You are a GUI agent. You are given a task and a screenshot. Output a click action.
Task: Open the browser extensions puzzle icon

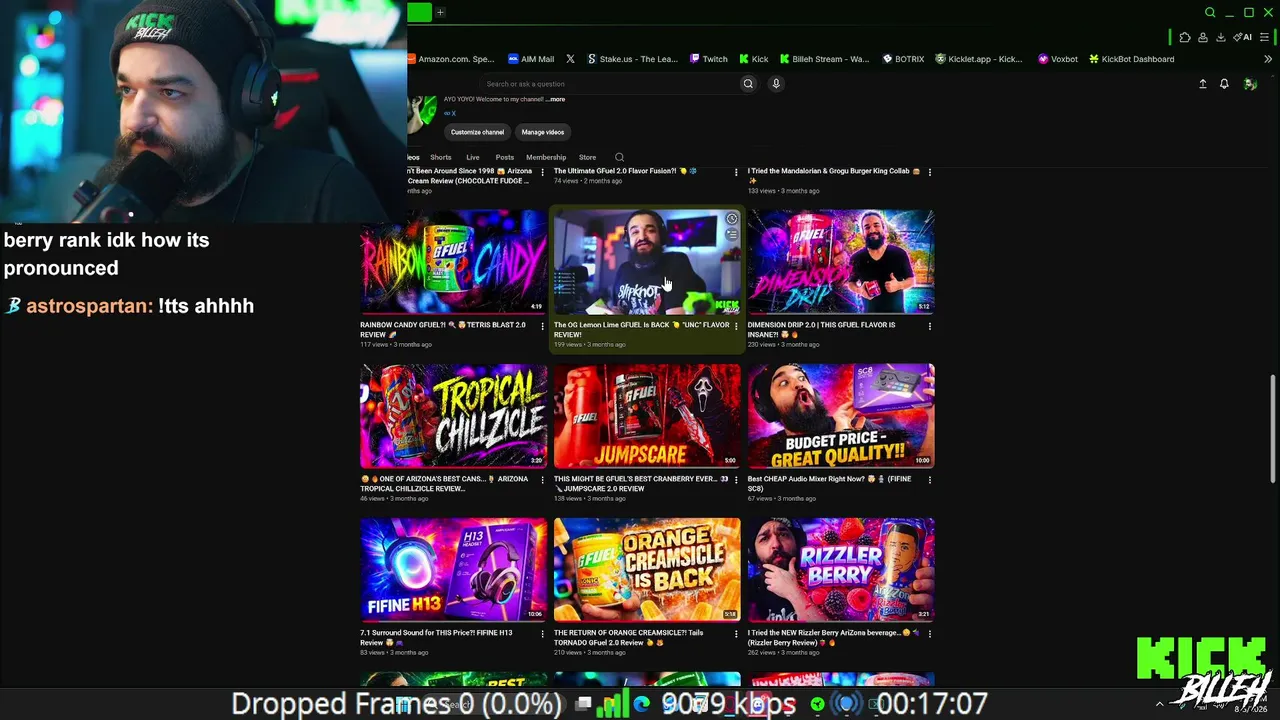click(1185, 37)
